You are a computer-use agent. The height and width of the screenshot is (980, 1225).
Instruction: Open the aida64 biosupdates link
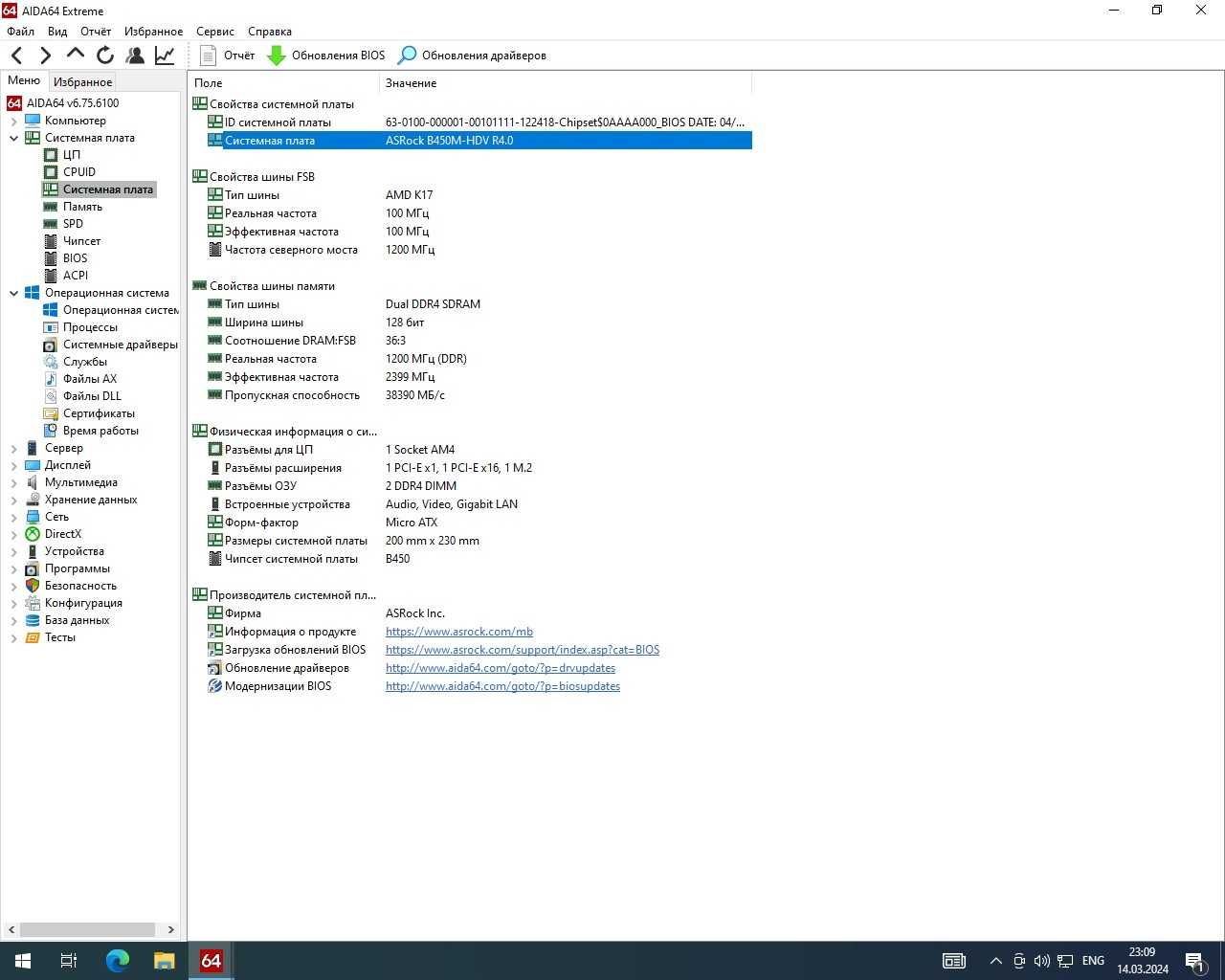pyautogui.click(x=502, y=686)
